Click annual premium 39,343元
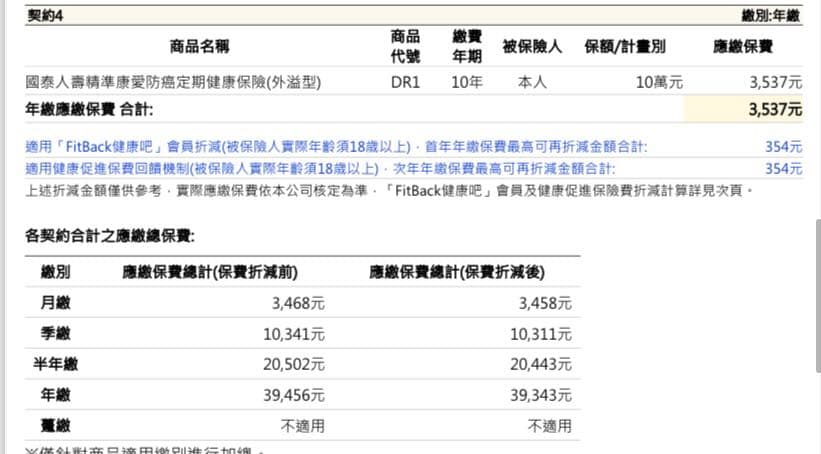This screenshot has height=454, width=821. 541,395
